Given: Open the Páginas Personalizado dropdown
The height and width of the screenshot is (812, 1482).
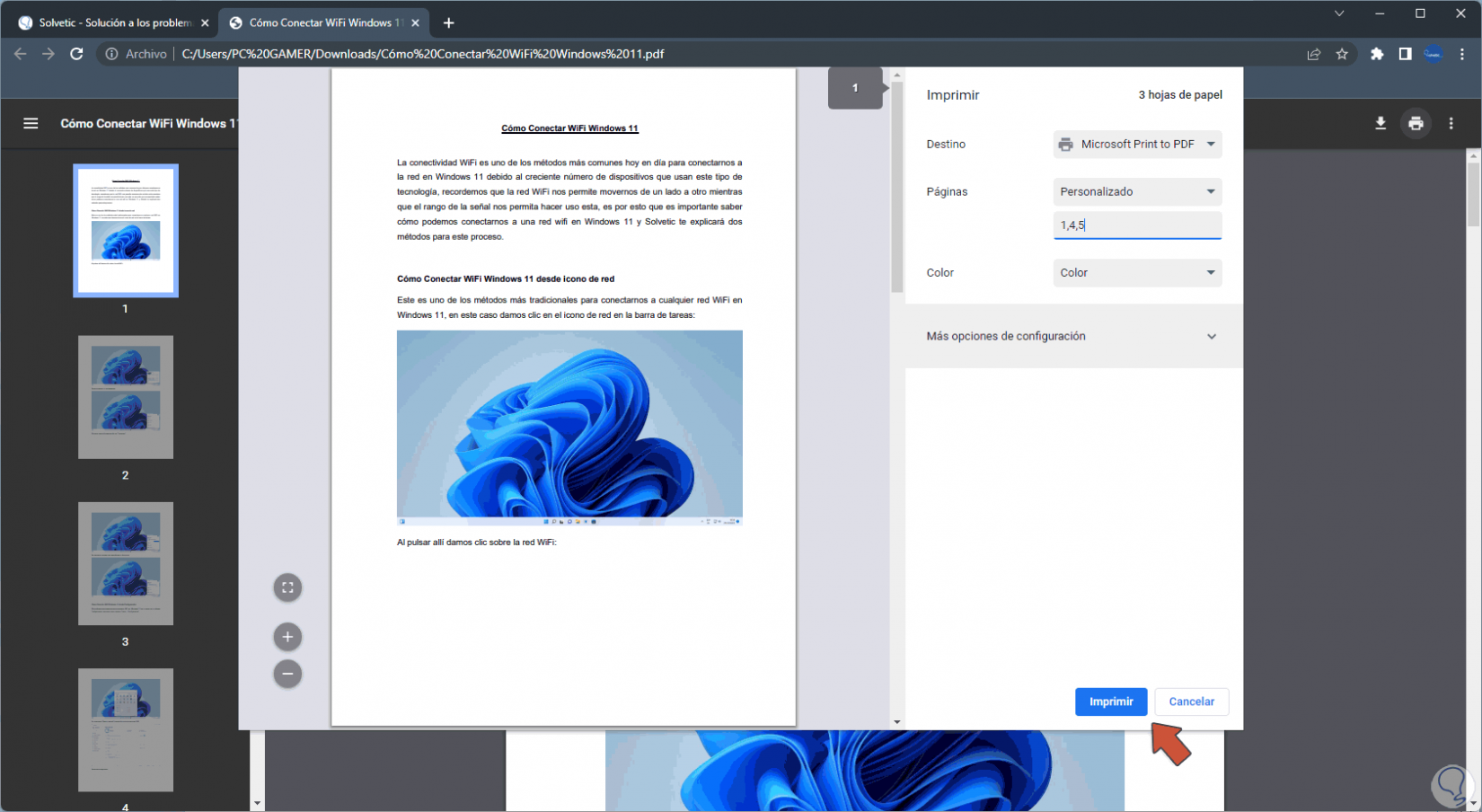Looking at the screenshot, I should pos(1137,191).
